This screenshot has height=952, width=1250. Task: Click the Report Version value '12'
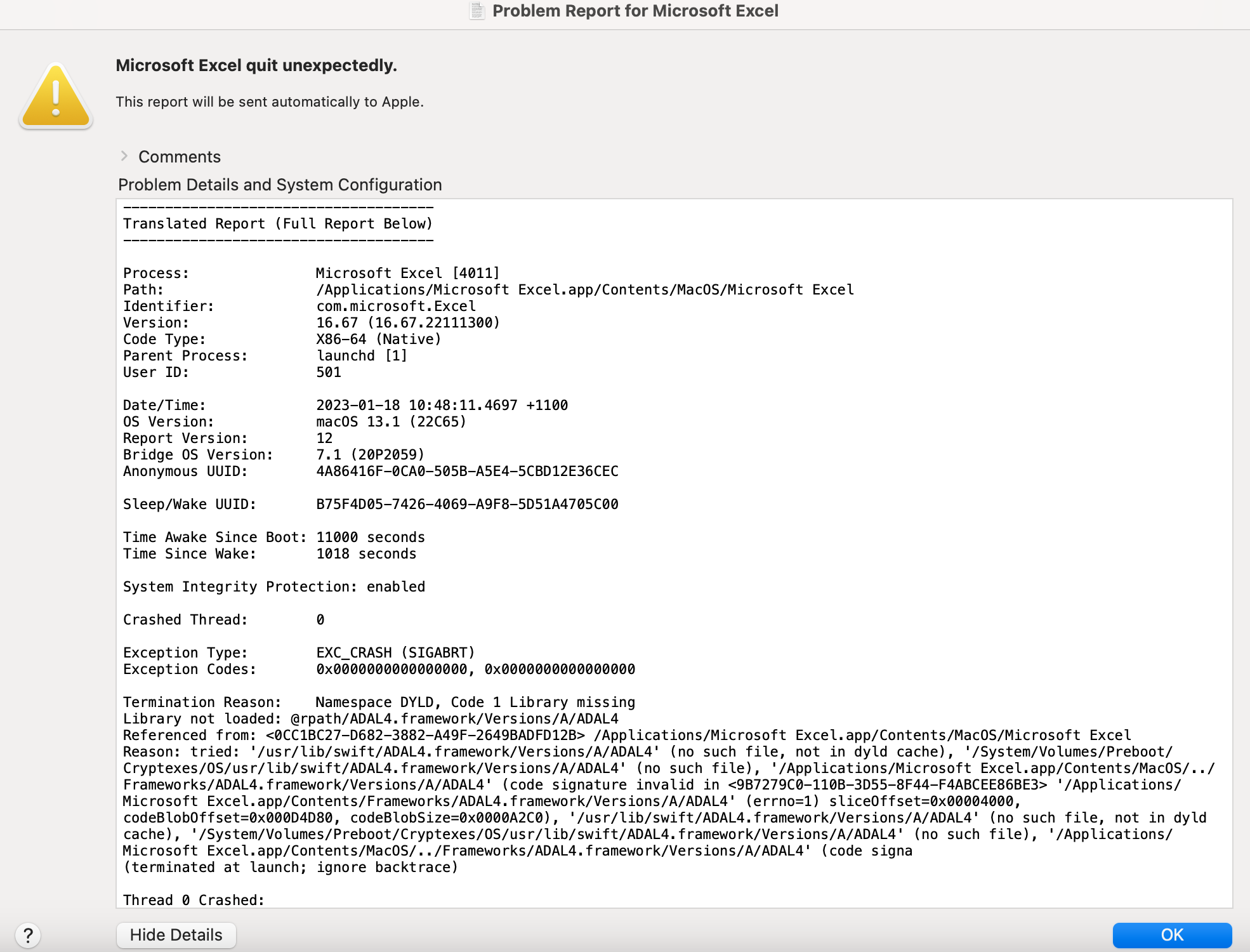click(x=324, y=438)
